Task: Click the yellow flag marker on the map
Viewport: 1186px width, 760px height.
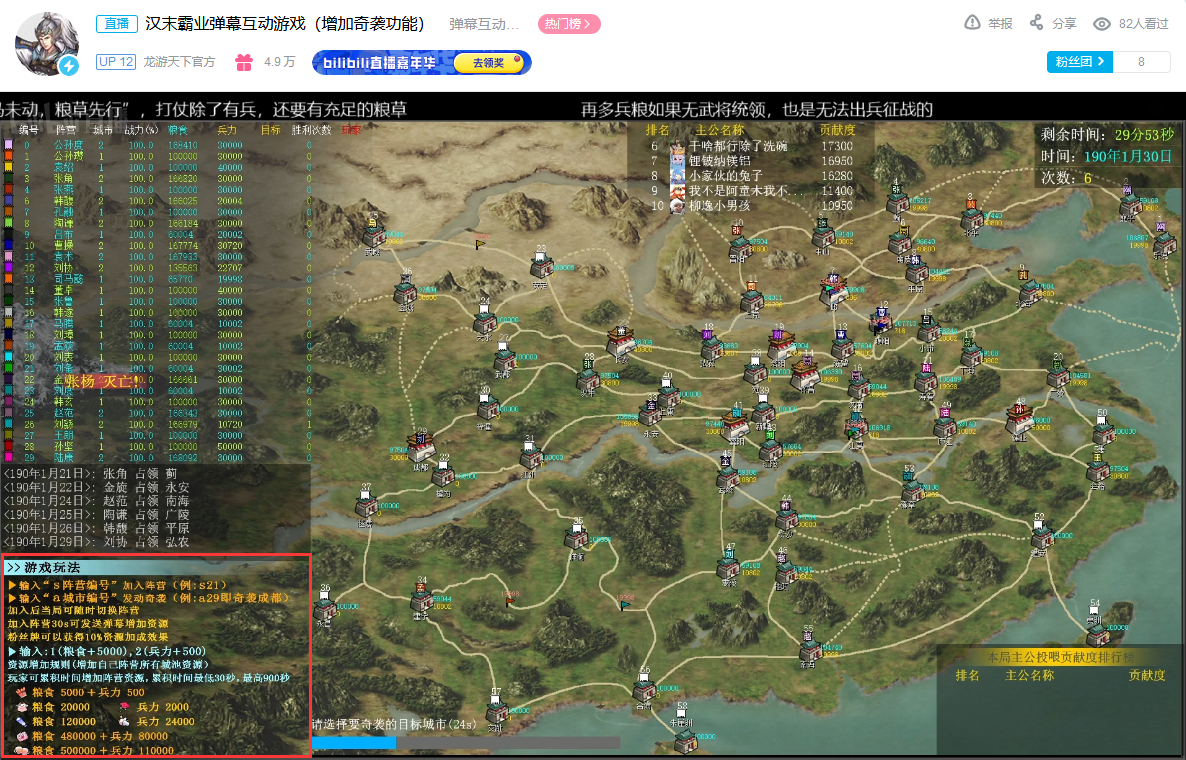Action: [480, 244]
